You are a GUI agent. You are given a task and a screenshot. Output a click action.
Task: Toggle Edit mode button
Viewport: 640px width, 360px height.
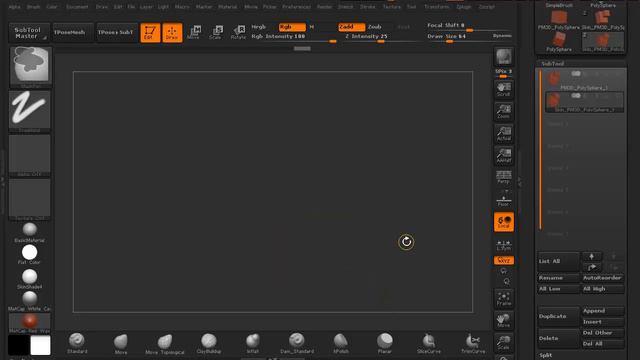(x=150, y=32)
